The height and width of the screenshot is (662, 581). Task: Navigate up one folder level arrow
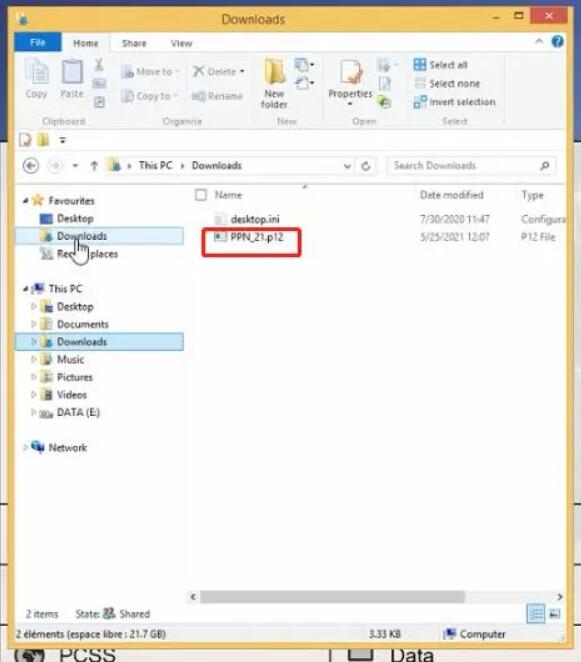(x=94, y=166)
